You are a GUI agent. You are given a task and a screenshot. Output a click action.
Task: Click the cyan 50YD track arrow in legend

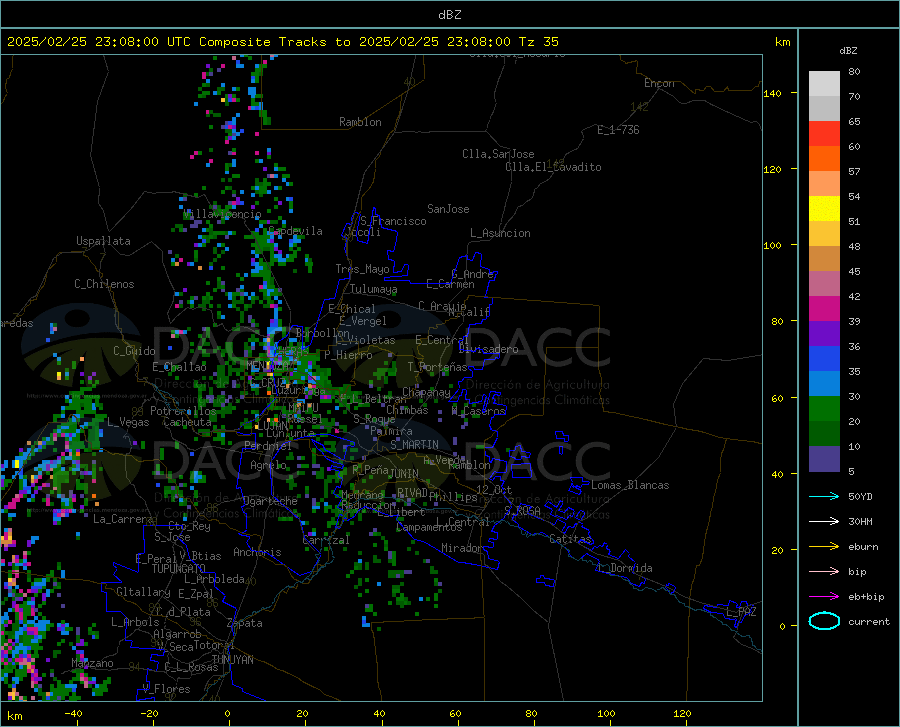click(824, 496)
